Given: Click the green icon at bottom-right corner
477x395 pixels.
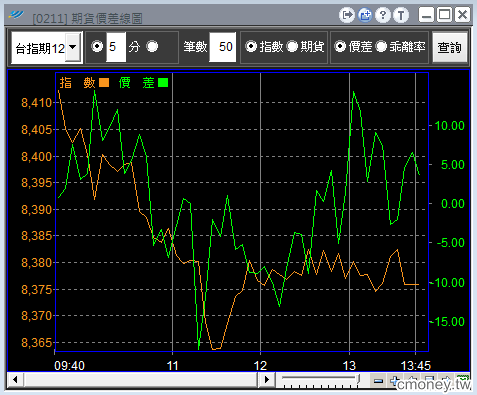Looking at the screenshot, I should (x=463, y=379).
